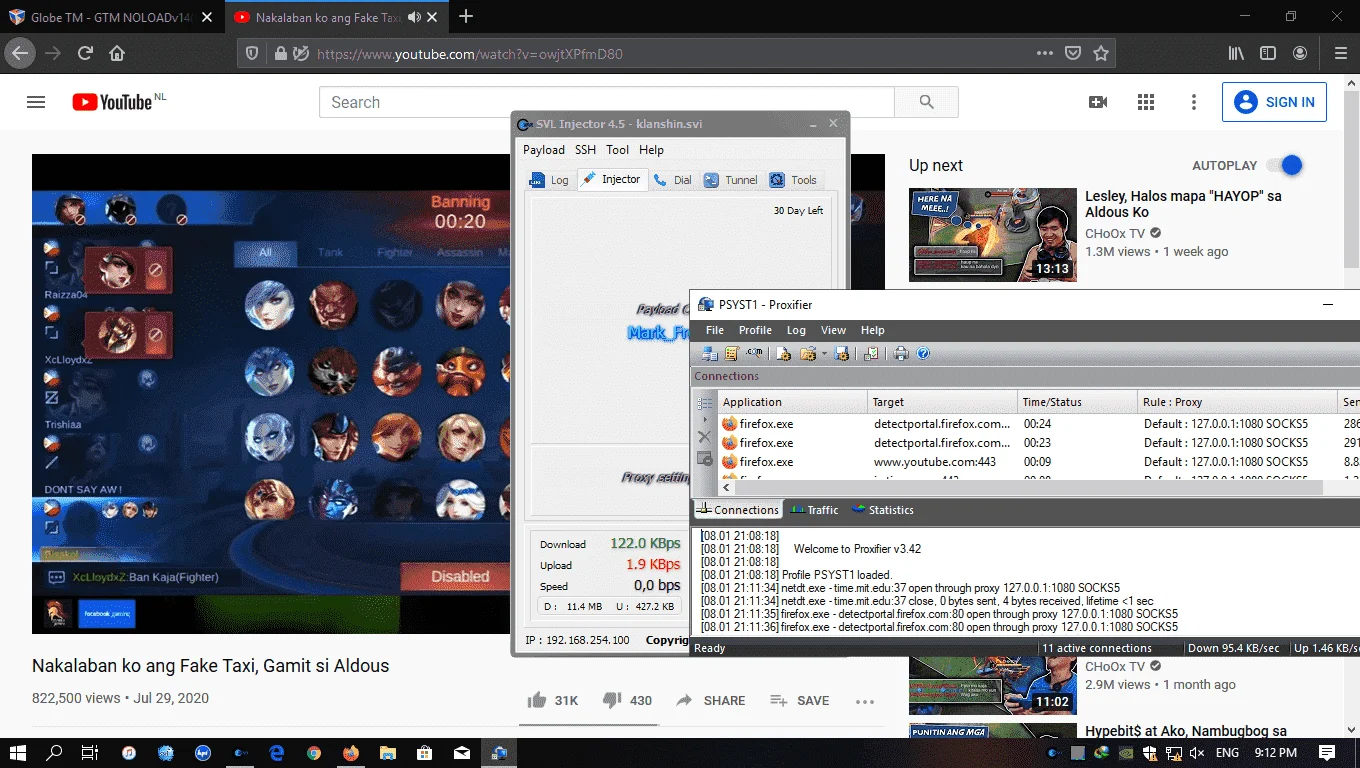Open Firefox Library icon

(x=1237, y=53)
